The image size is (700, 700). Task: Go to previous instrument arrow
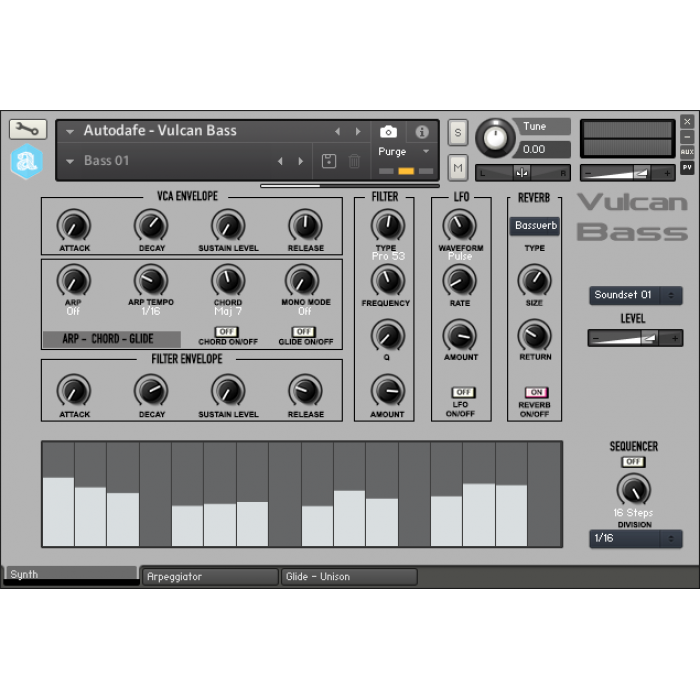[338, 131]
